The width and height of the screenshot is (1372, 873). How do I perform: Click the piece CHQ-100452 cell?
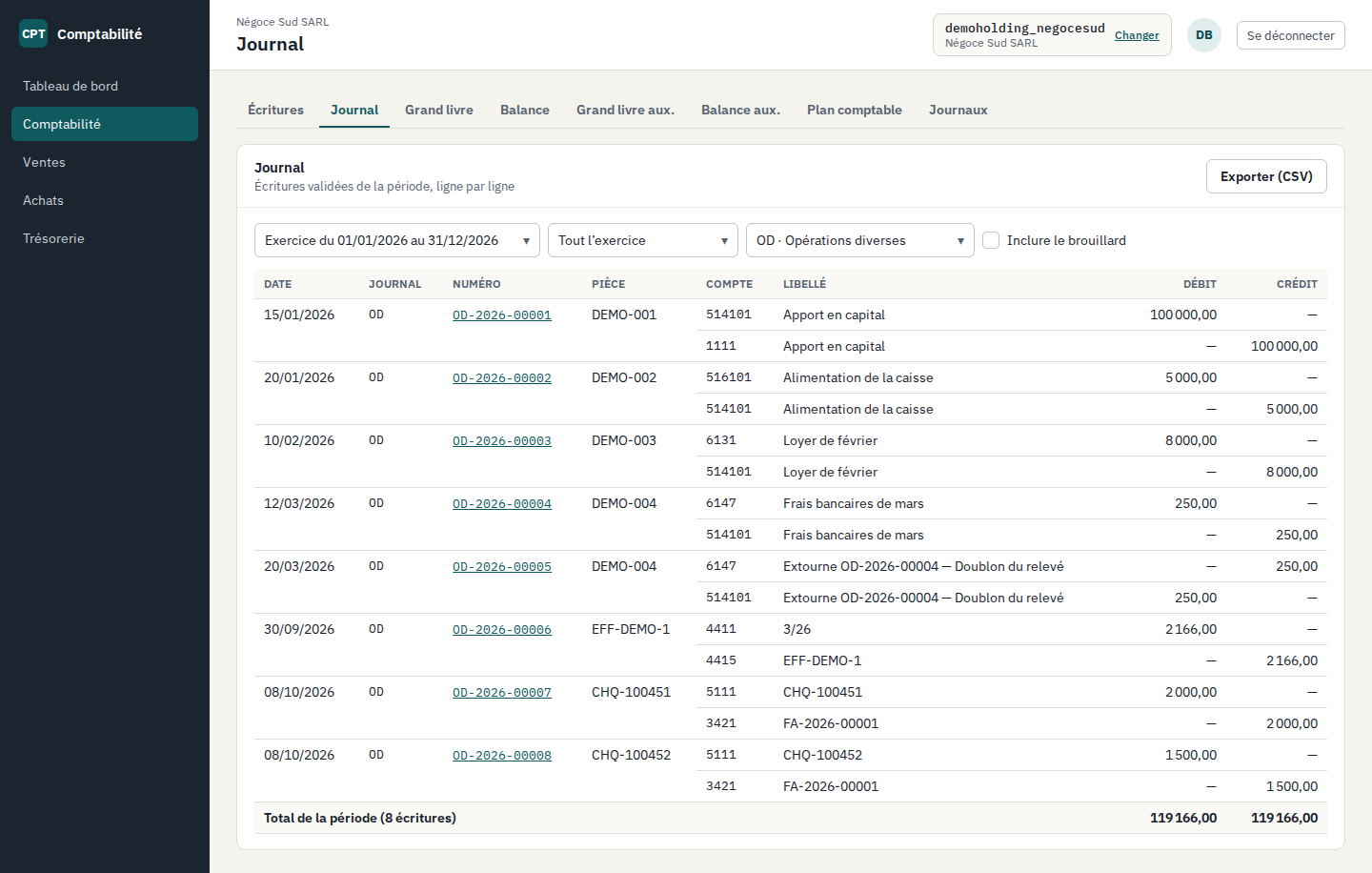click(x=631, y=755)
